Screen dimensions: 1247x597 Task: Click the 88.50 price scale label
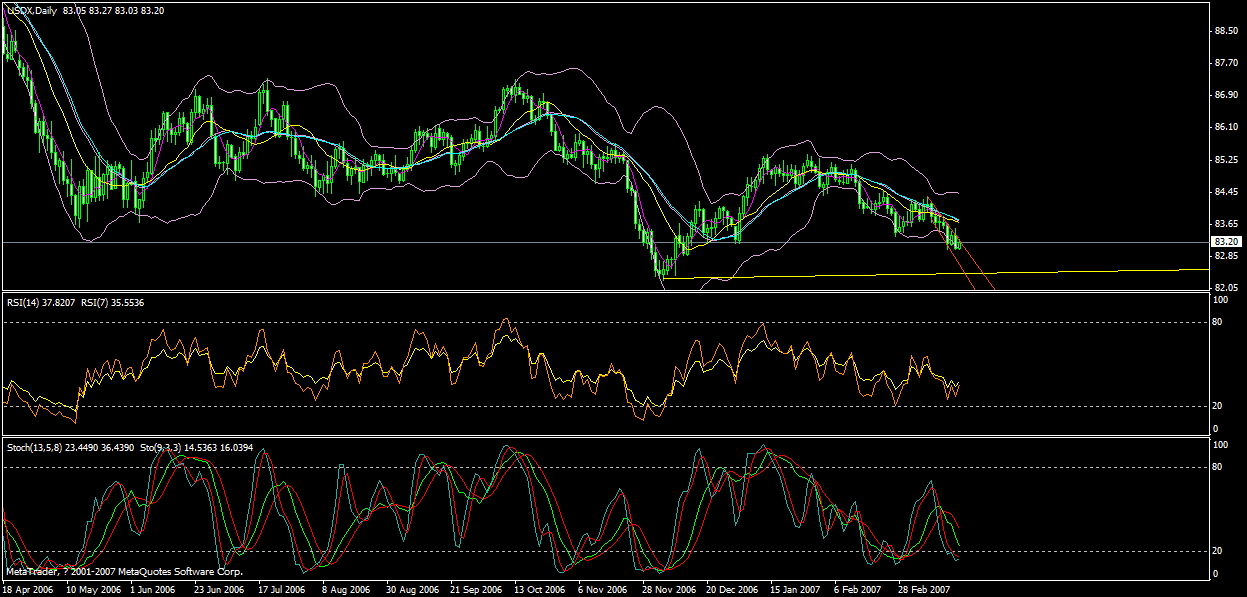(x=1226, y=31)
